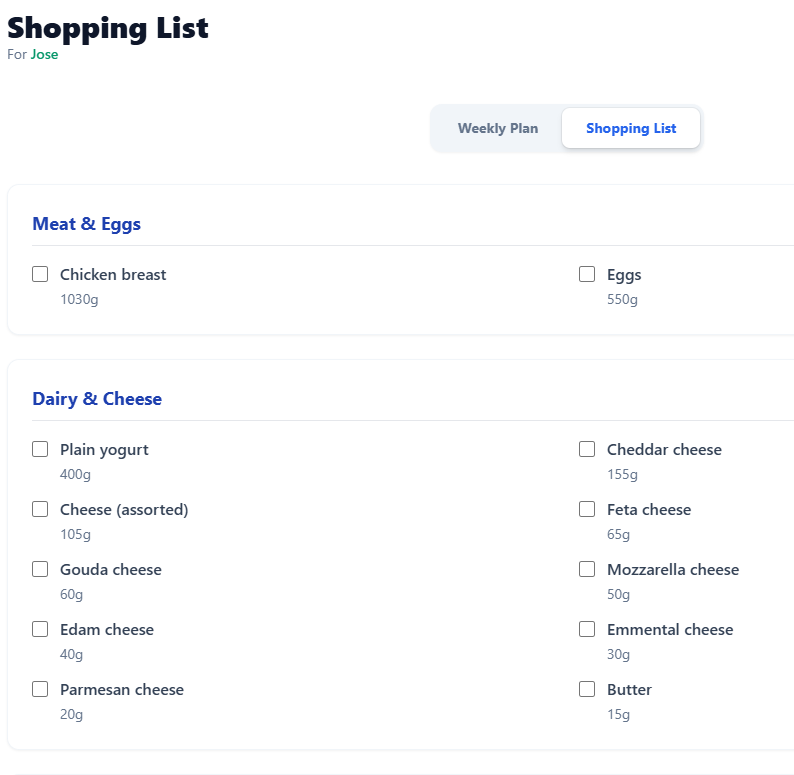The width and height of the screenshot is (794, 775).
Task: Check off Cheddar cheese
Action: [587, 450]
